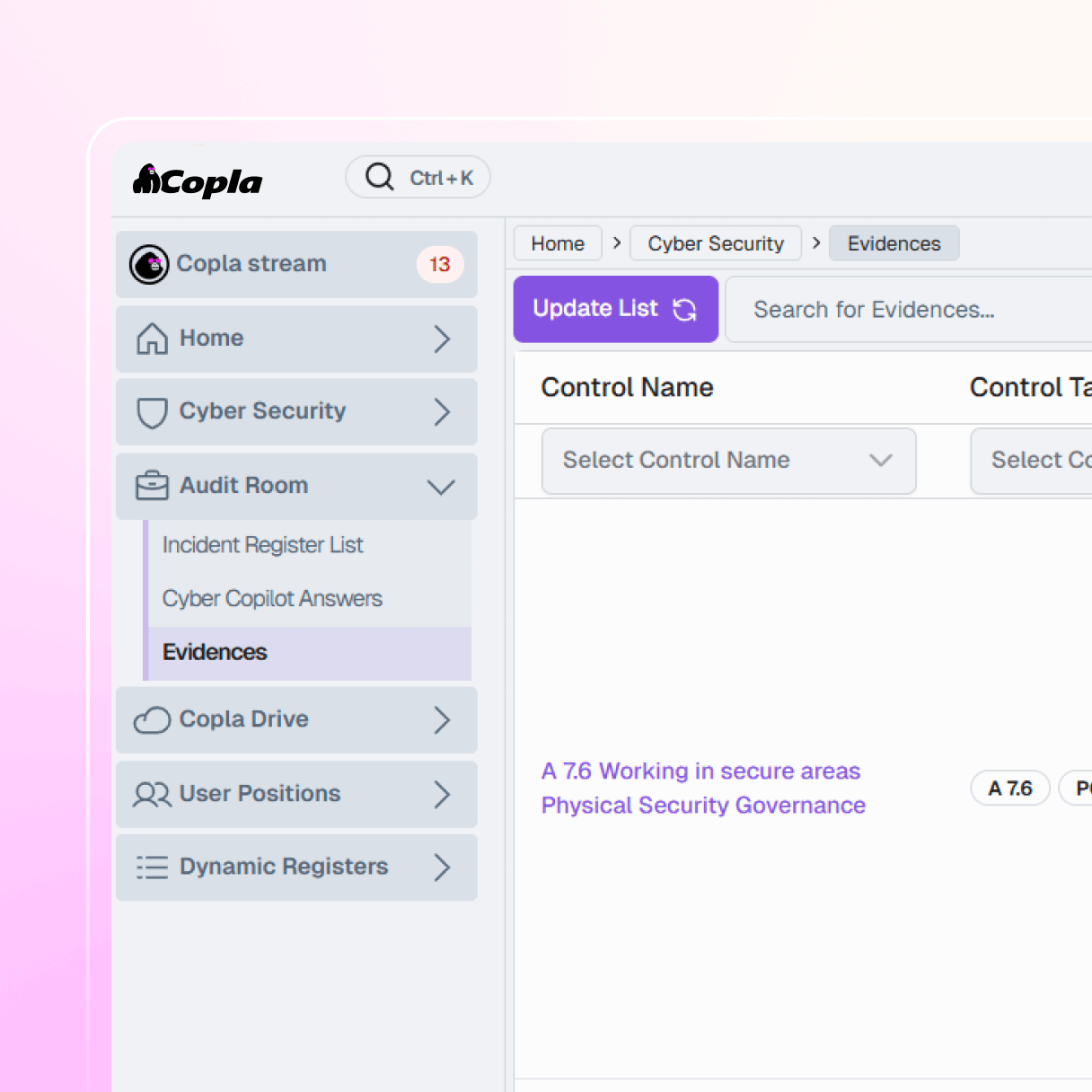Click the Dynamic Registers list icon

tap(152, 867)
